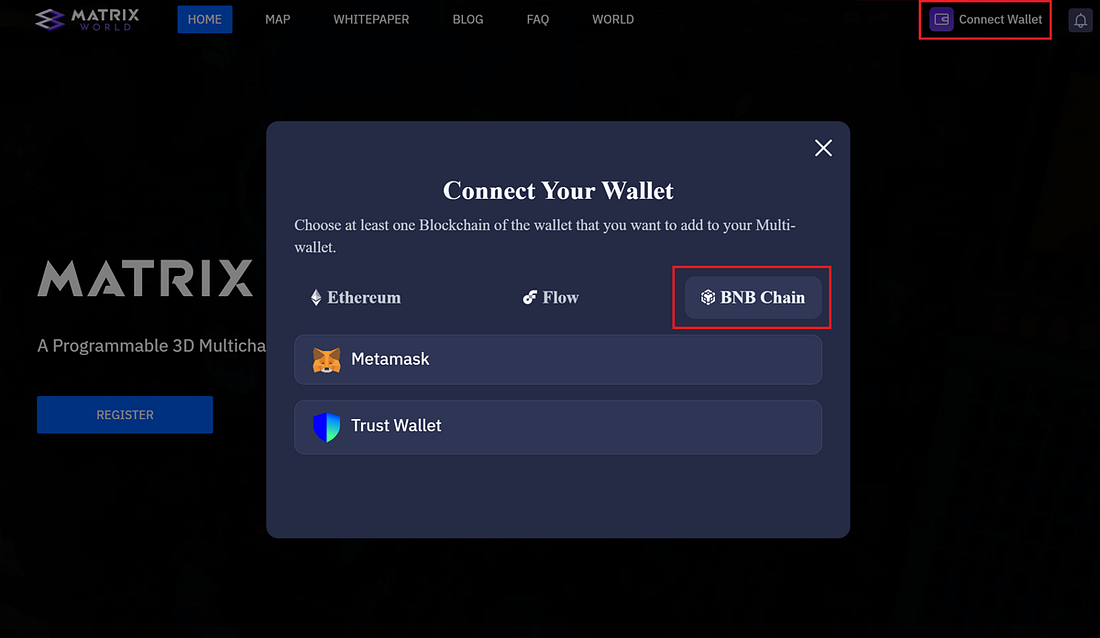Choose the Metamask wallet option
Screen dimensions: 1100x638
point(558,359)
